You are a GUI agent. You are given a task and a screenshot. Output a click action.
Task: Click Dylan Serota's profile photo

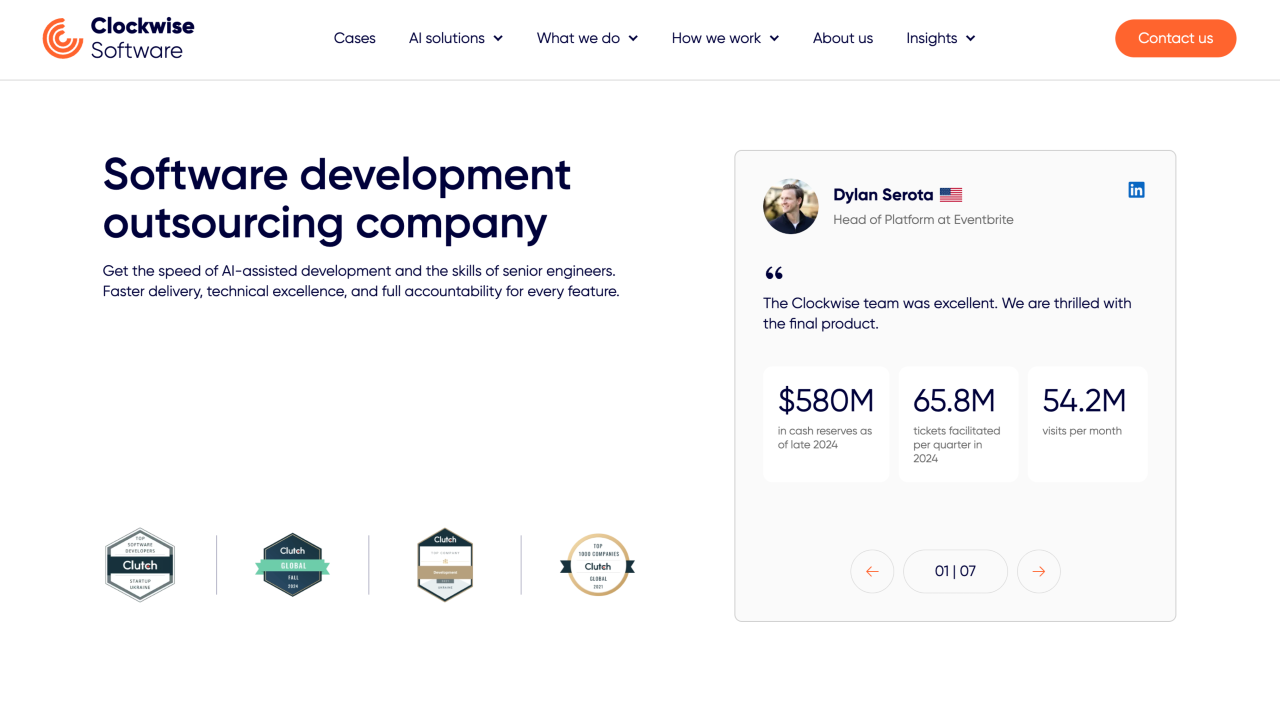[791, 206]
